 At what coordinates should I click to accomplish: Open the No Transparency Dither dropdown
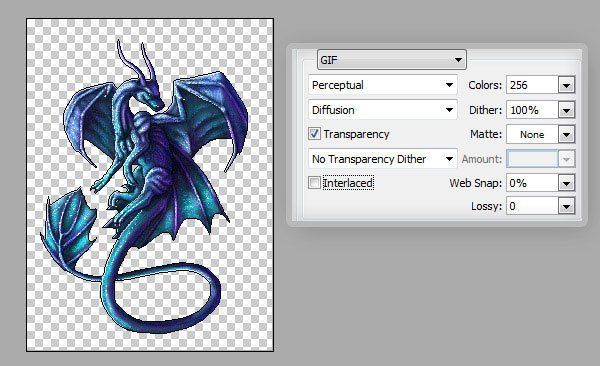383,159
